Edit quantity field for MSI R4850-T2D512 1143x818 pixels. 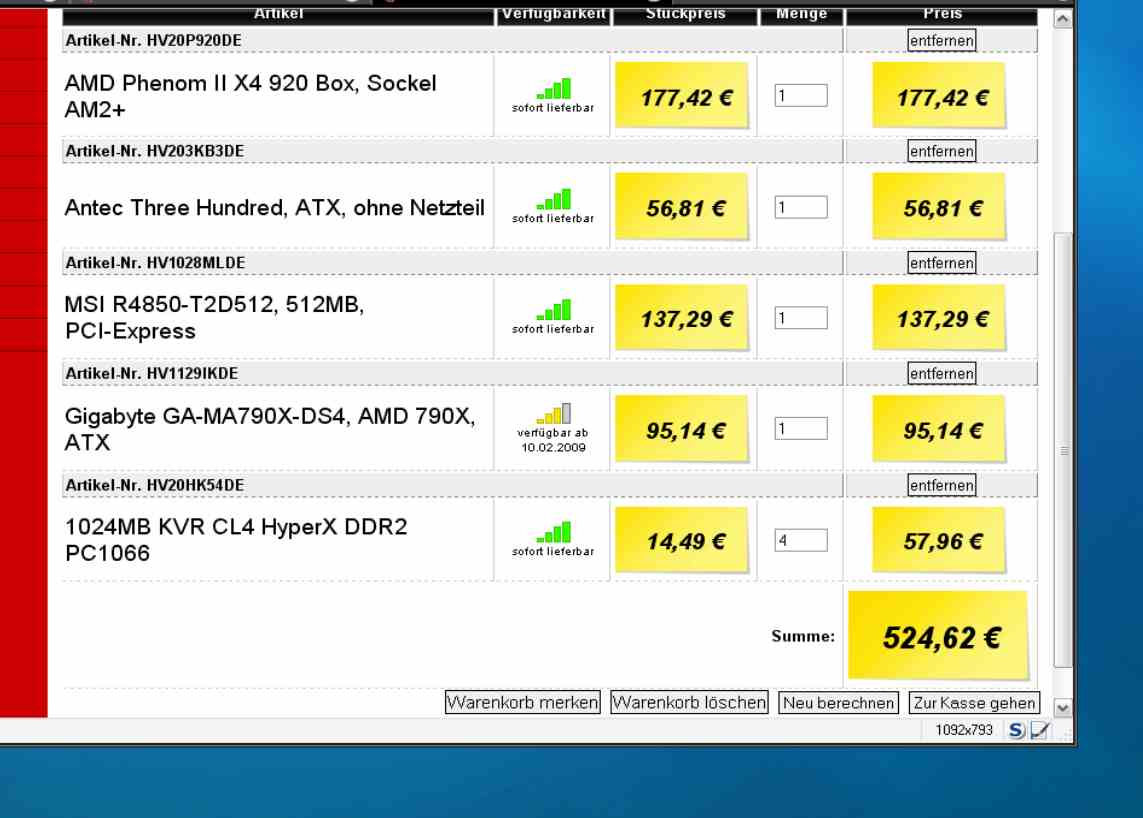[x=800, y=318]
